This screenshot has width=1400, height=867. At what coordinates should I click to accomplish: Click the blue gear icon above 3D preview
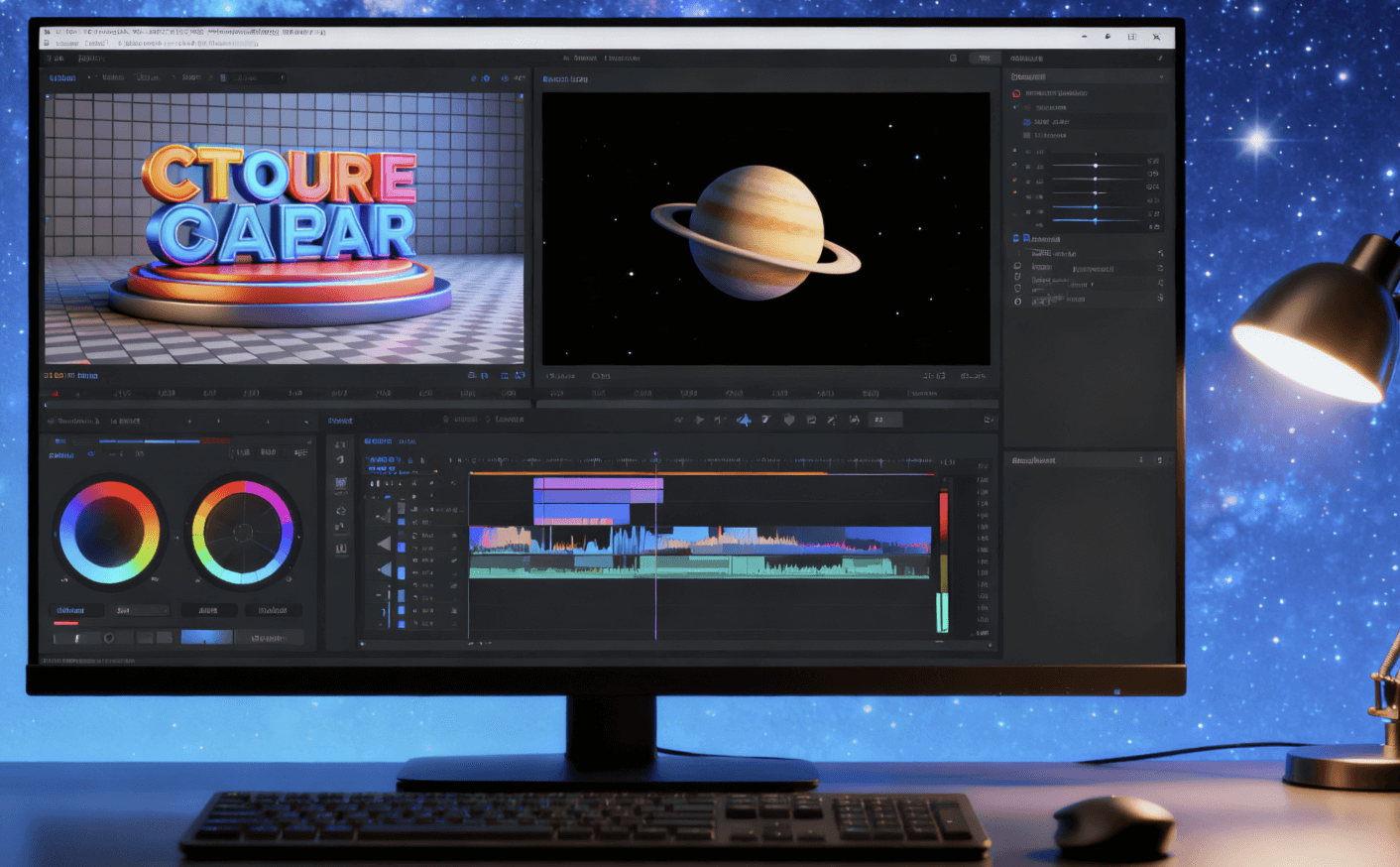click(486, 78)
